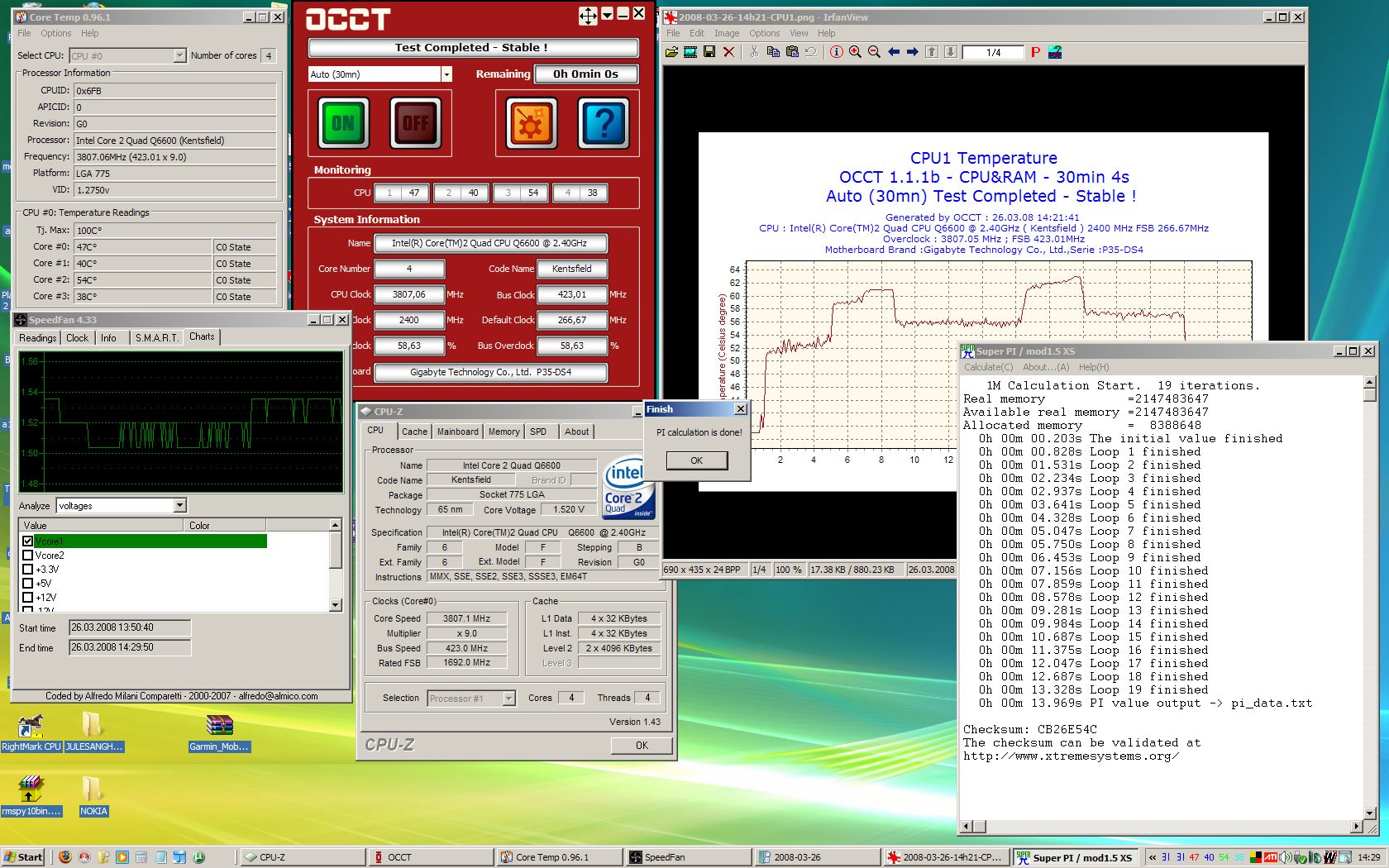The height and width of the screenshot is (868, 1389).
Task: Click IrfanView red P properties icon
Action: [1035, 52]
